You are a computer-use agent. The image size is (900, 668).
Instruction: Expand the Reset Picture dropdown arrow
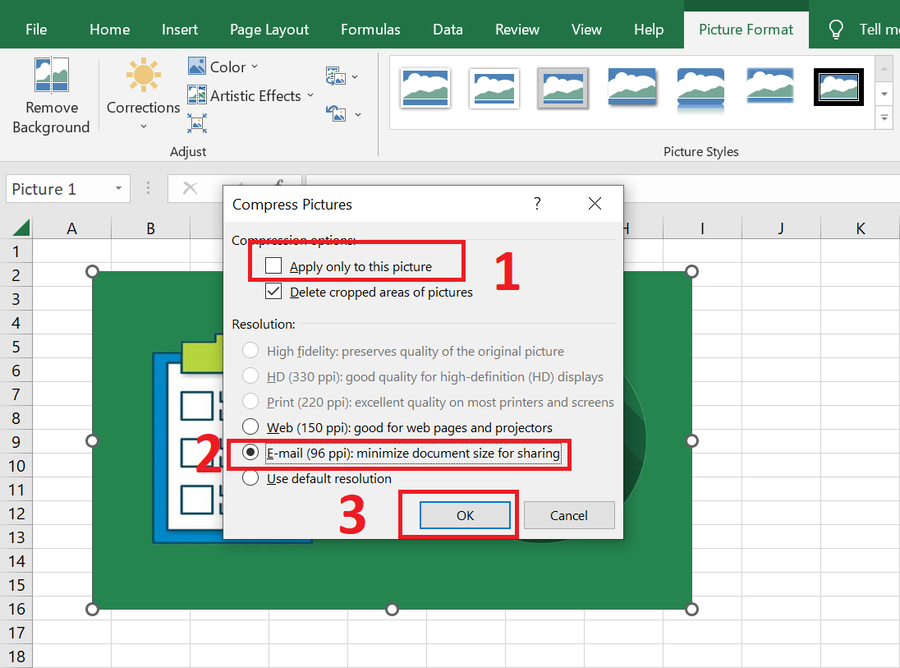[x=358, y=115]
